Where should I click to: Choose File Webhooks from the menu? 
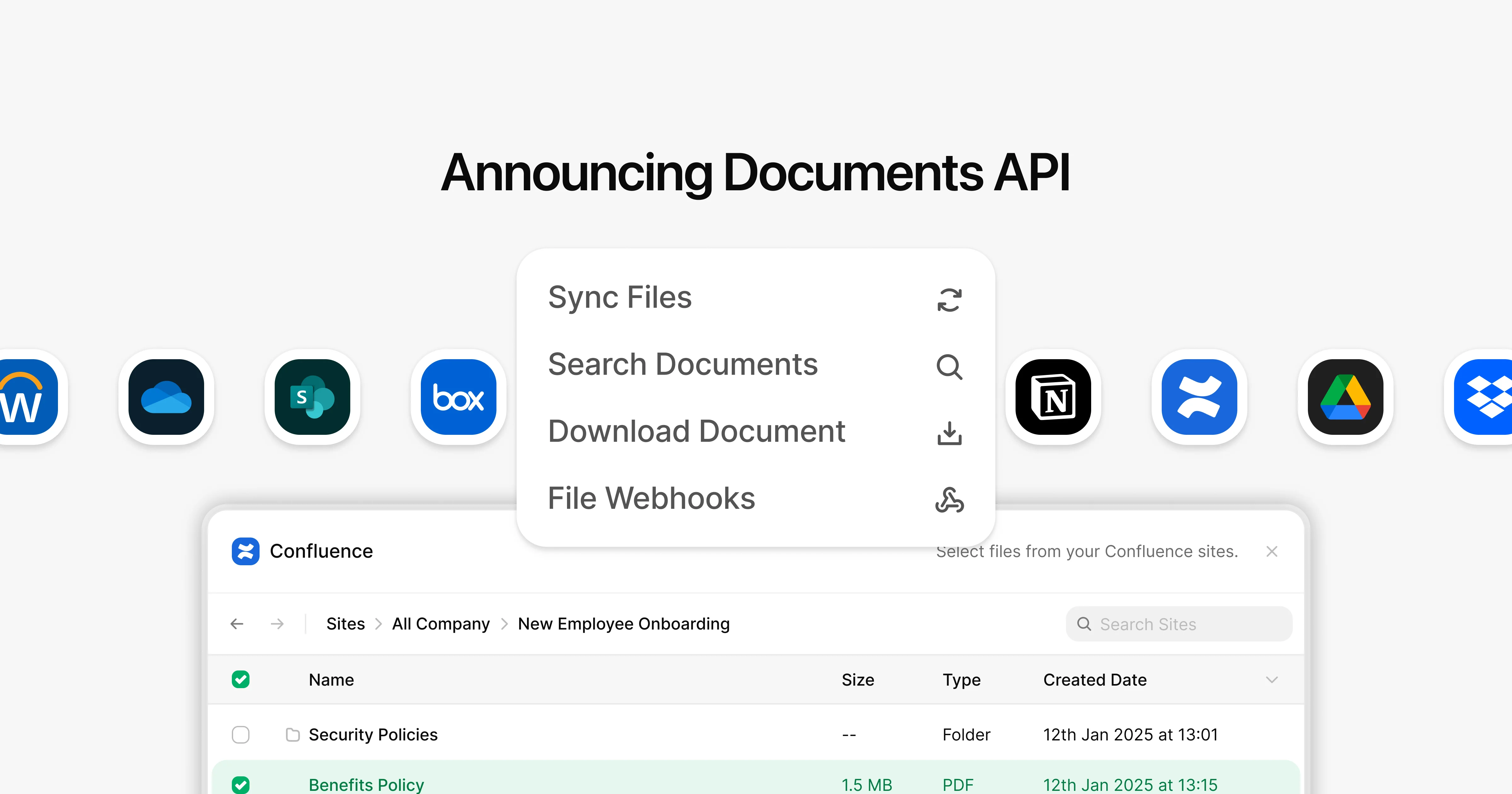pos(651,498)
